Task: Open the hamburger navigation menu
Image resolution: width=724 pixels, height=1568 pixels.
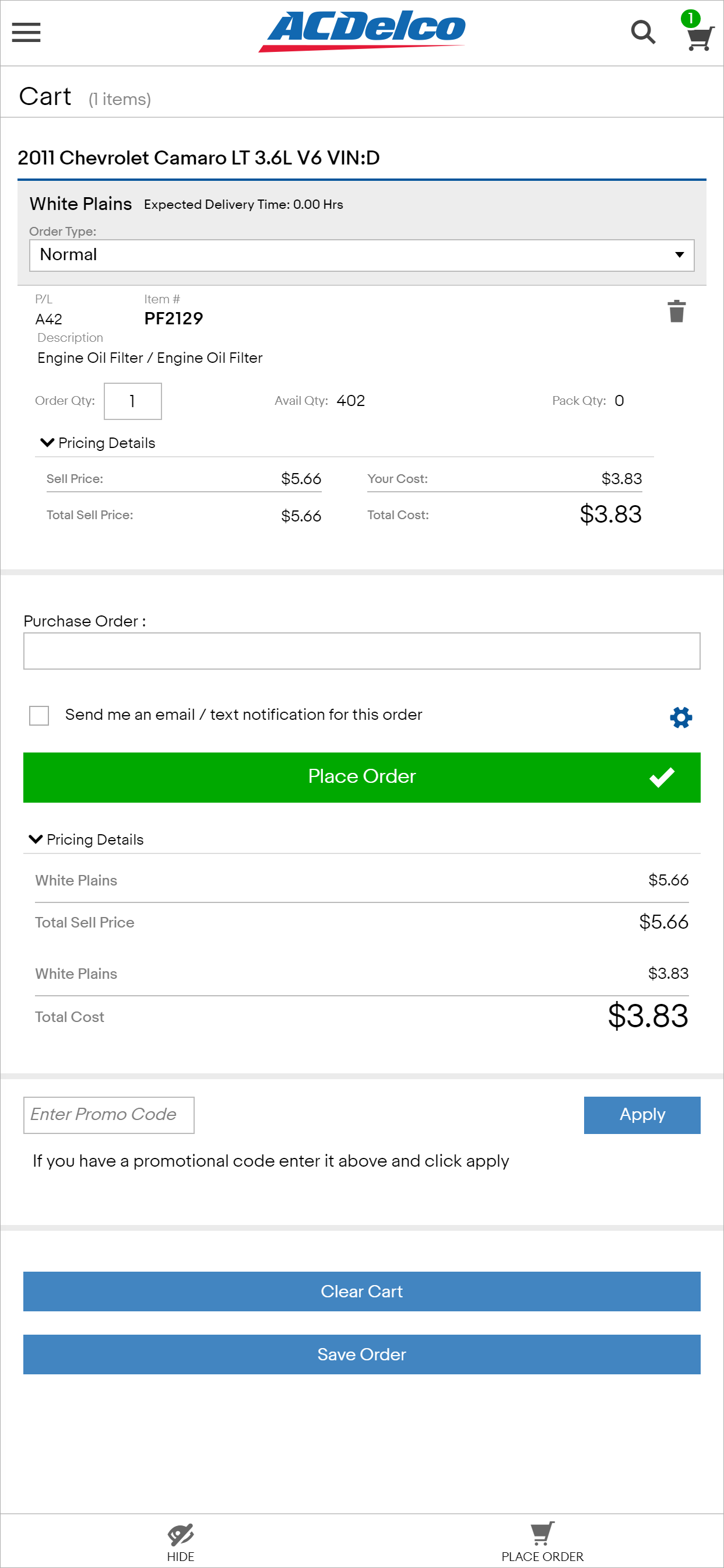Action: (x=26, y=32)
